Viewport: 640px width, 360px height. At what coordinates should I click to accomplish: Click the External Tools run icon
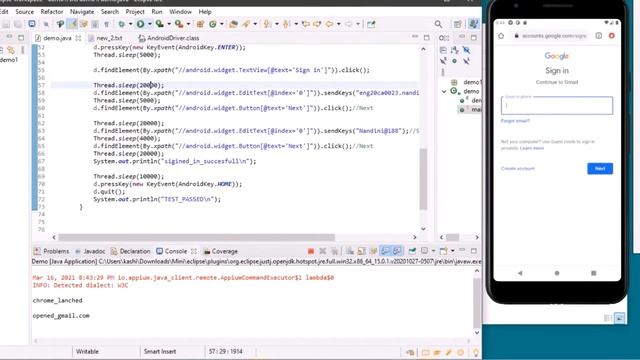coord(179,24)
